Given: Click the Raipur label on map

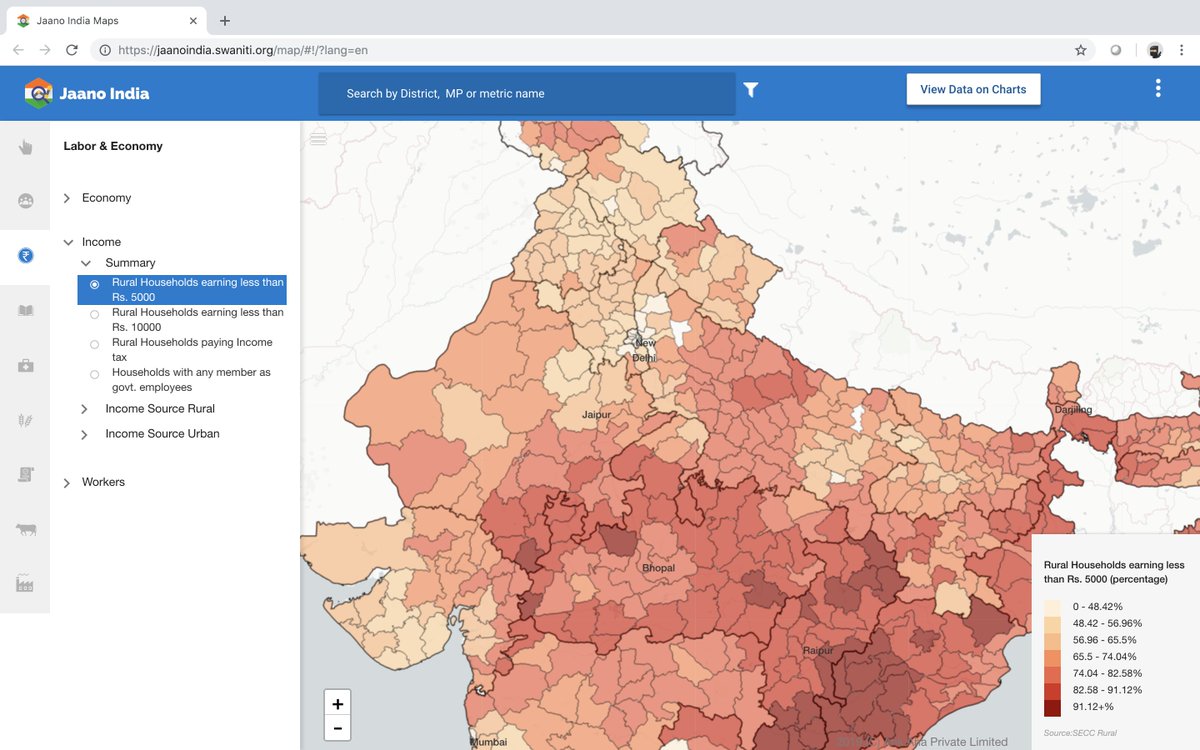Looking at the screenshot, I should click(x=818, y=650).
